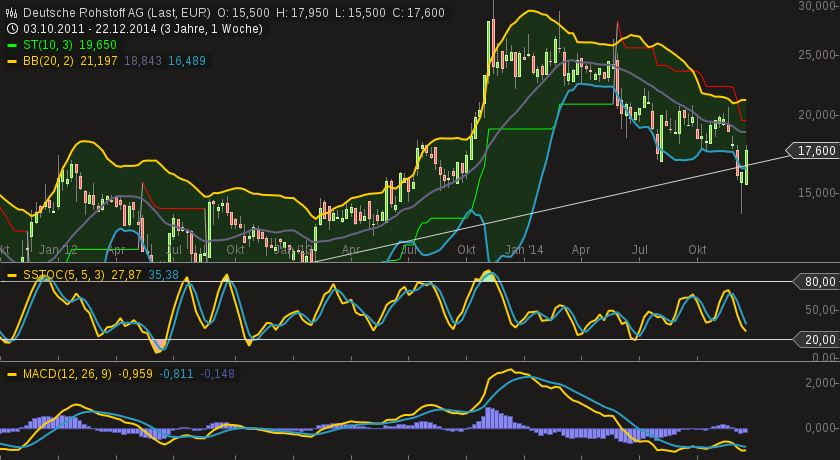Click the 30,000 price axis label

click(x=816, y=6)
